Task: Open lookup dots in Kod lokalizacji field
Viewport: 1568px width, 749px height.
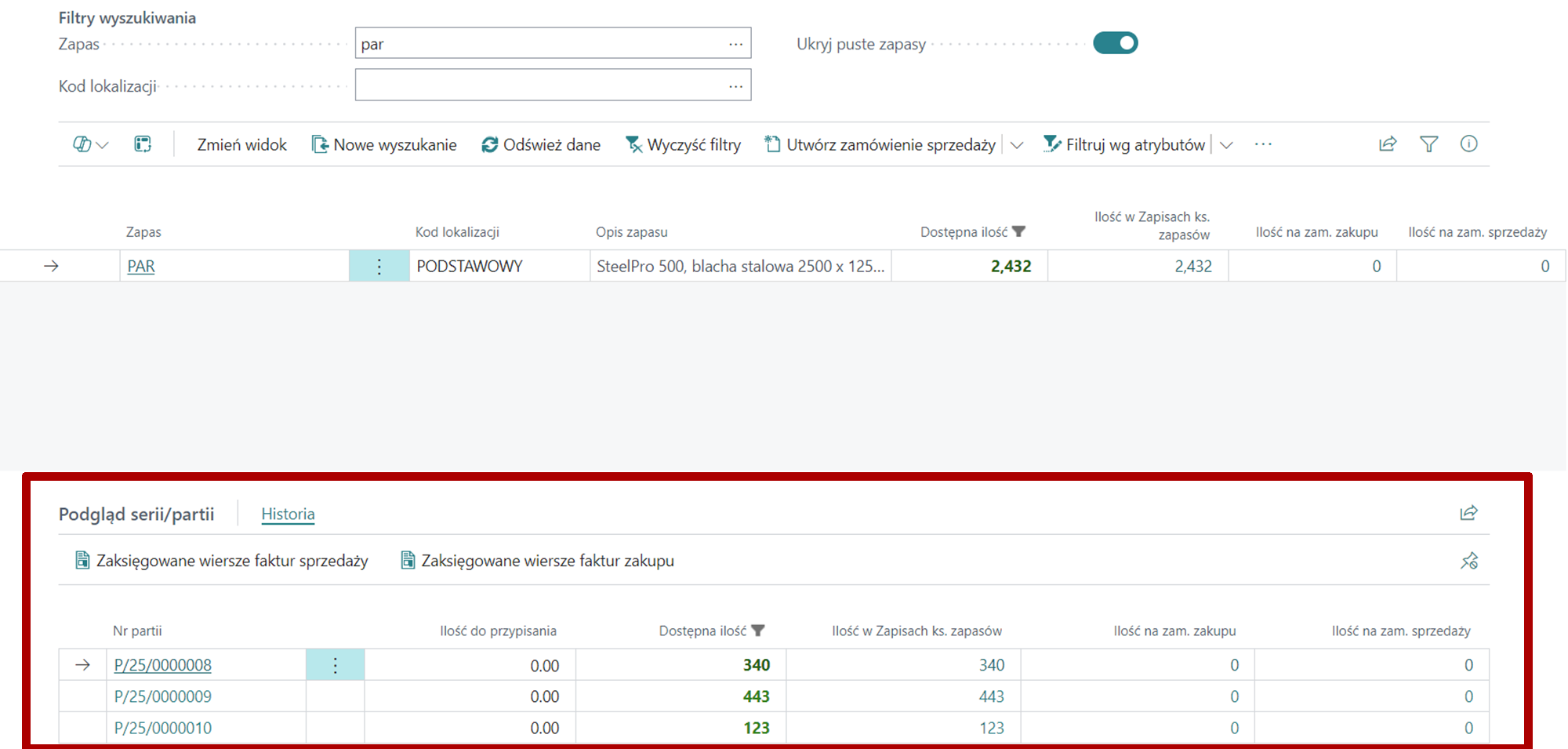Action: [735, 85]
